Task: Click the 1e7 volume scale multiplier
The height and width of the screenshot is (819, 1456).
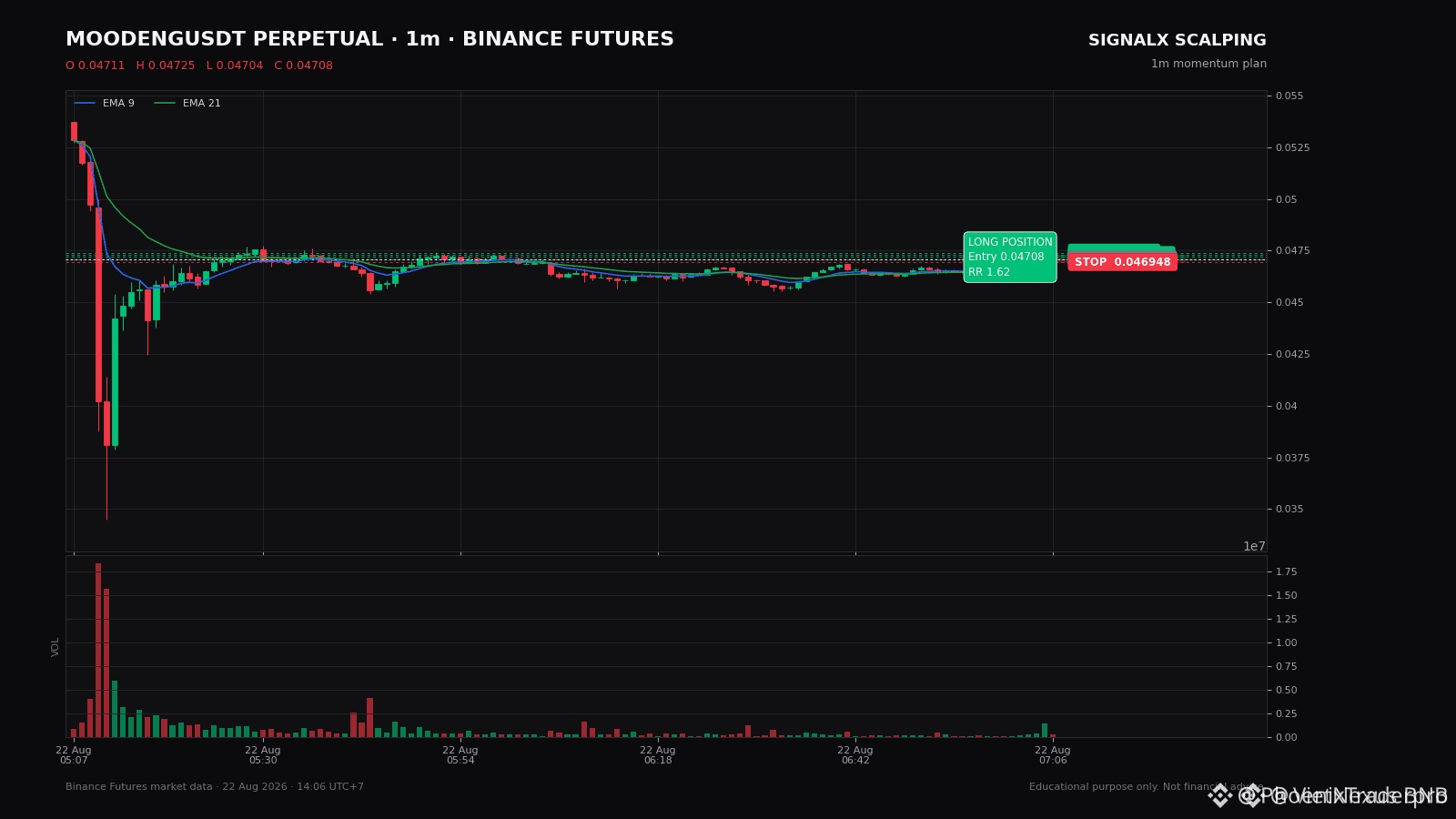Action: [x=1254, y=546]
